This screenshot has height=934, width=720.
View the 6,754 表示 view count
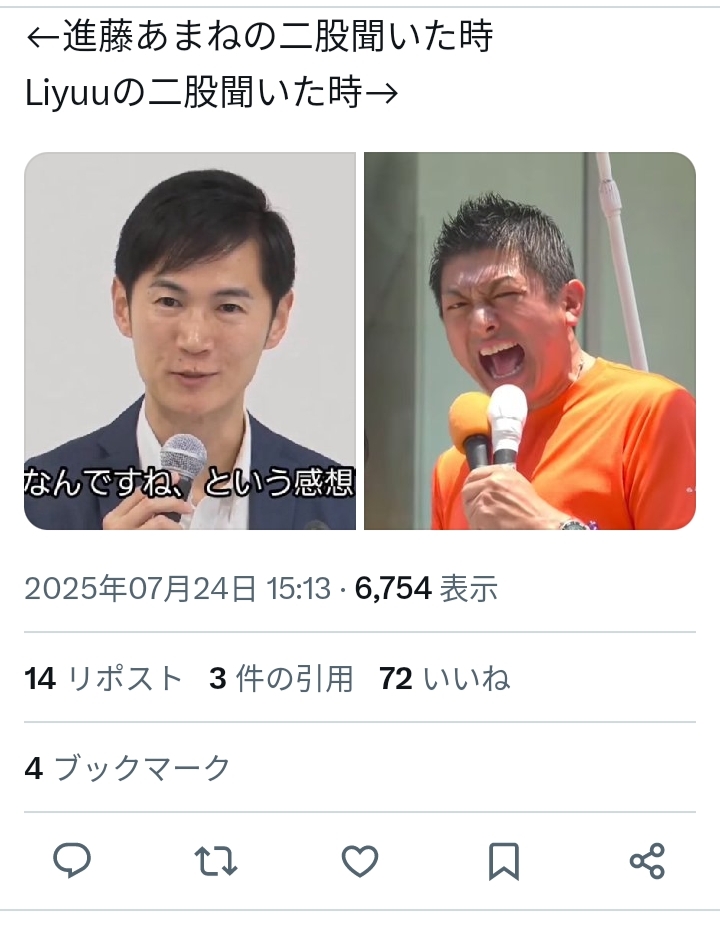click(426, 589)
